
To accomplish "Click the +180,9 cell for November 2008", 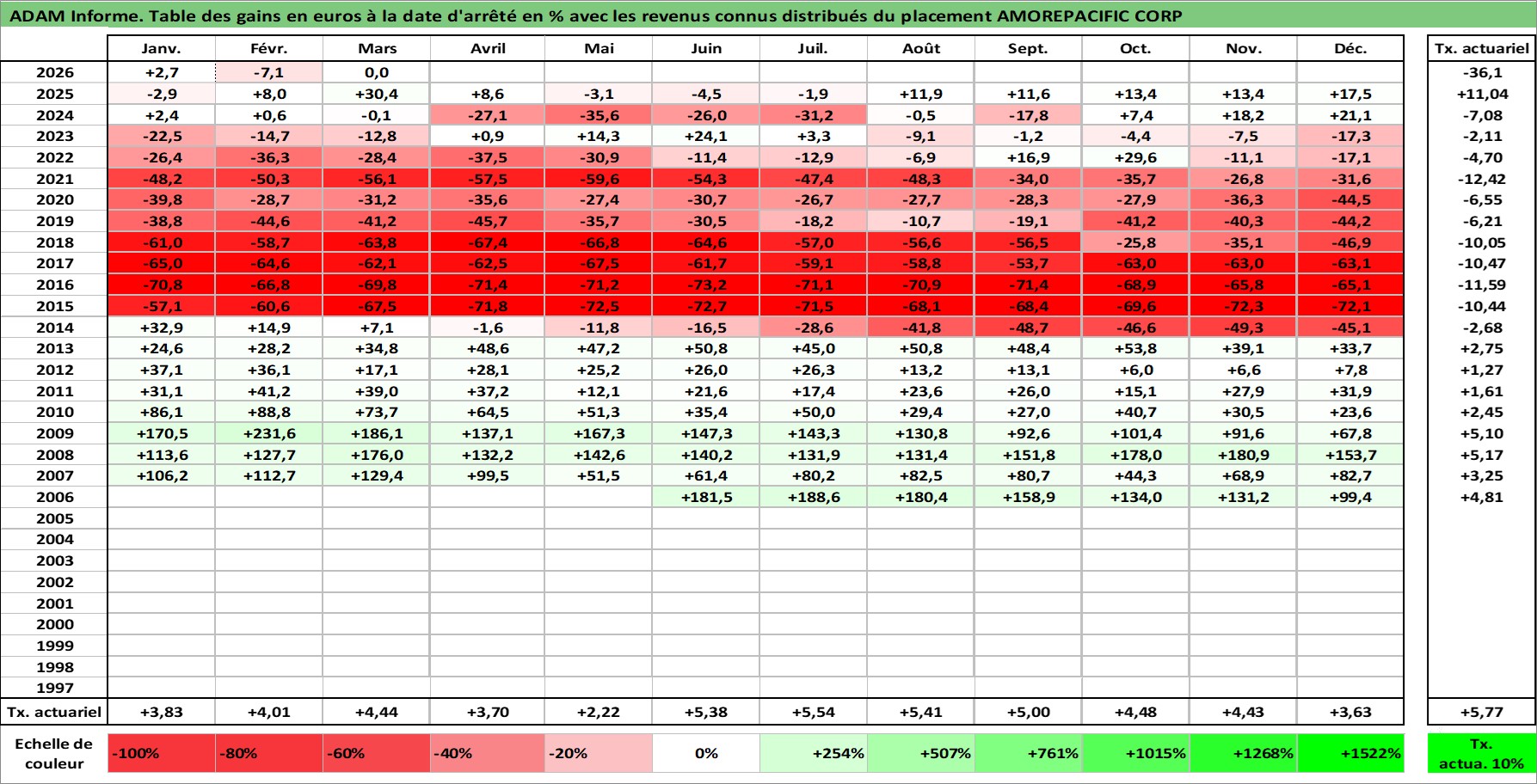I will click(x=1243, y=455).
